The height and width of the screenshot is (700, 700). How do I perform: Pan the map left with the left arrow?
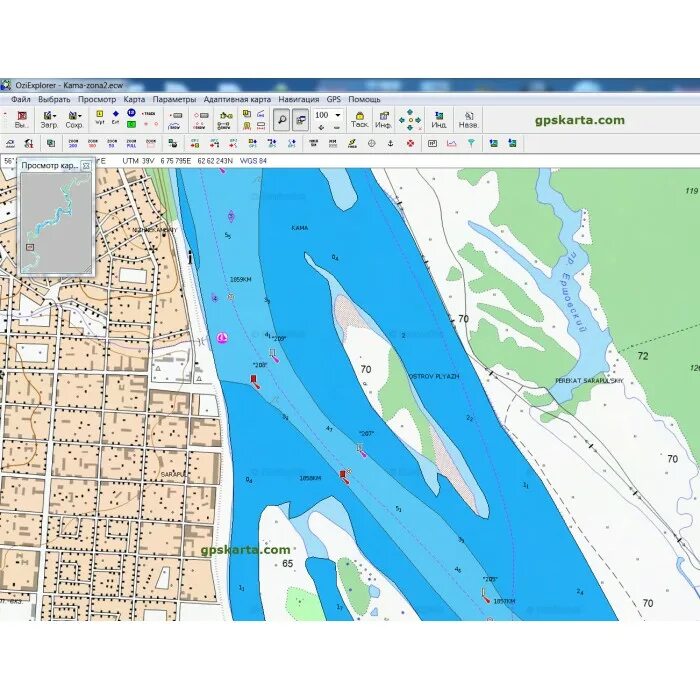401,120
